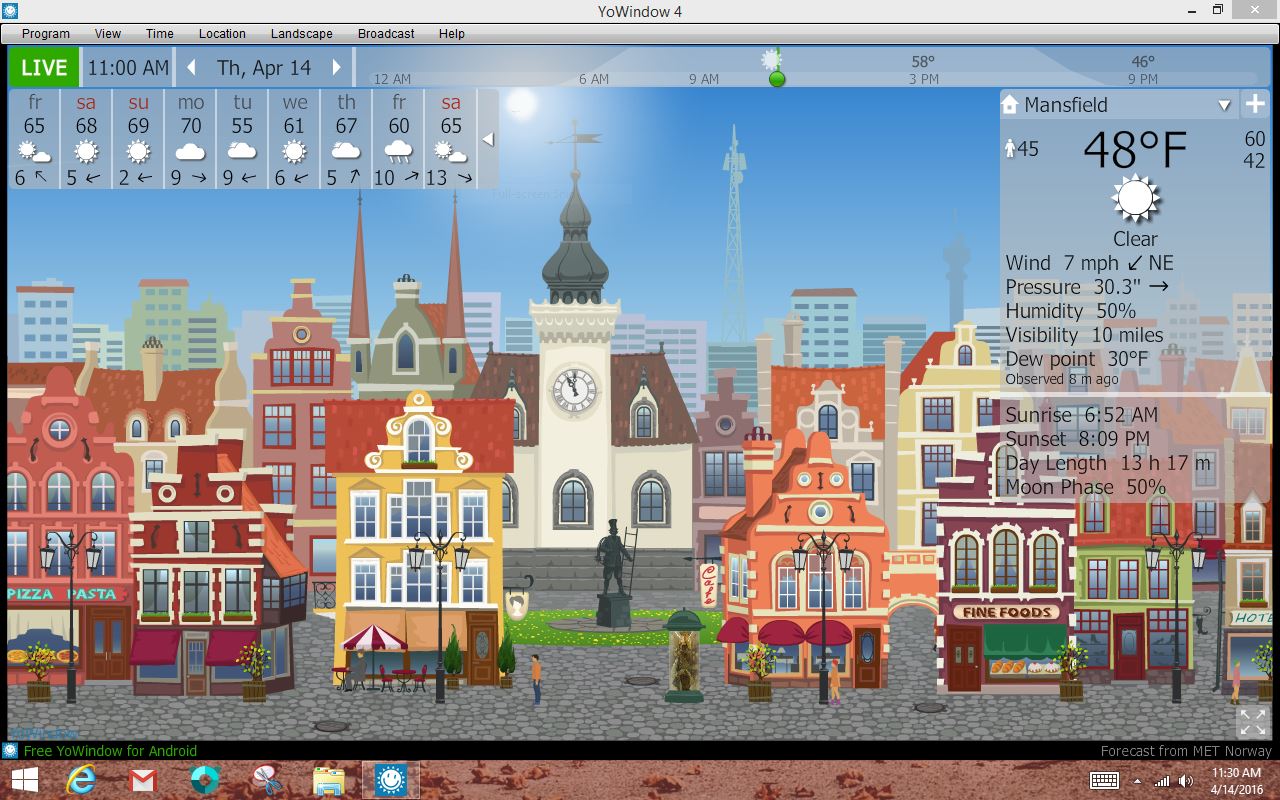Screen dimensions: 1280x800
Task: Click the home icon beside Mansfield
Action: click(1009, 105)
